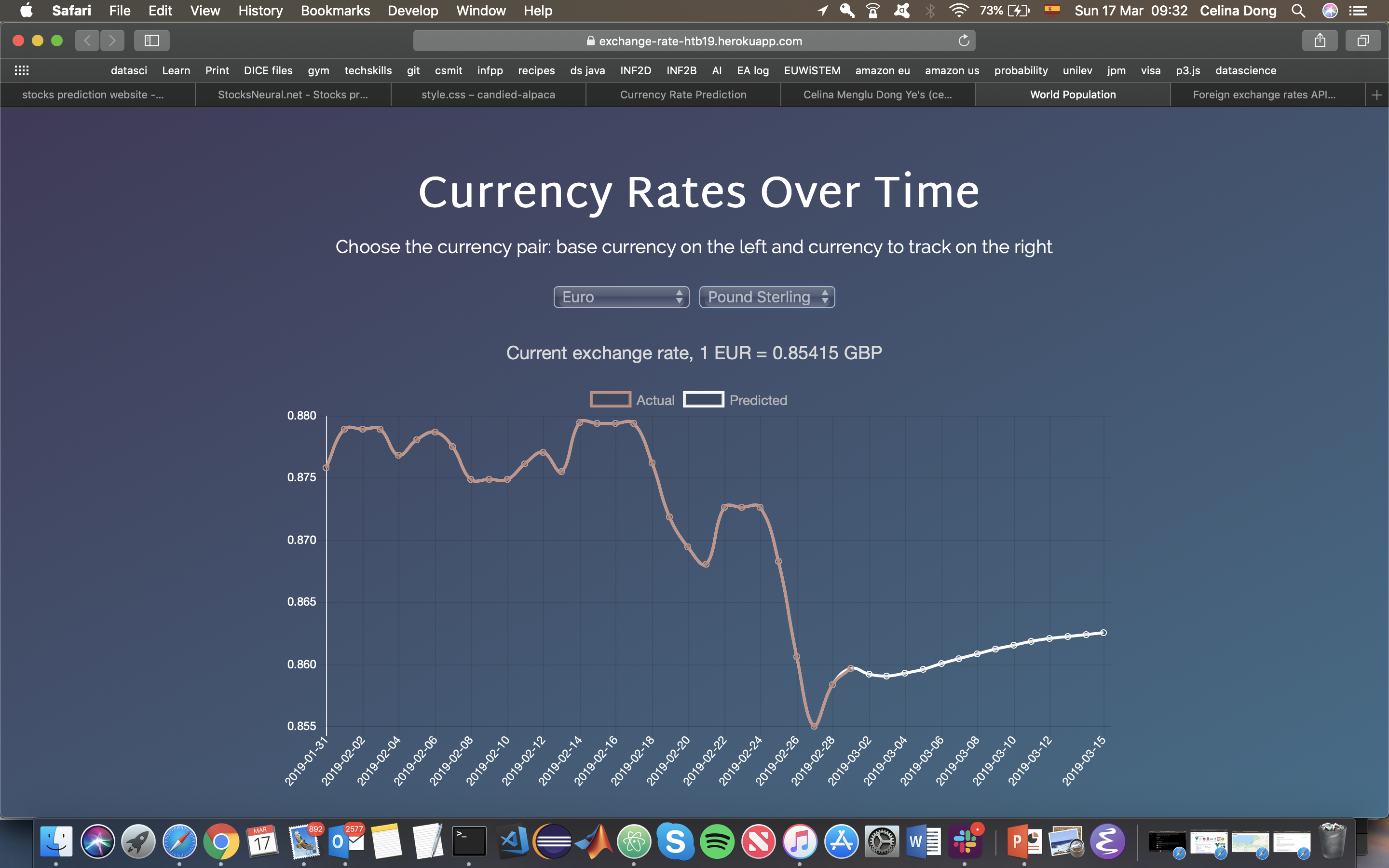1389x868 pixels.
Task: Reload the page with refresh icon
Action: (964, 41)
